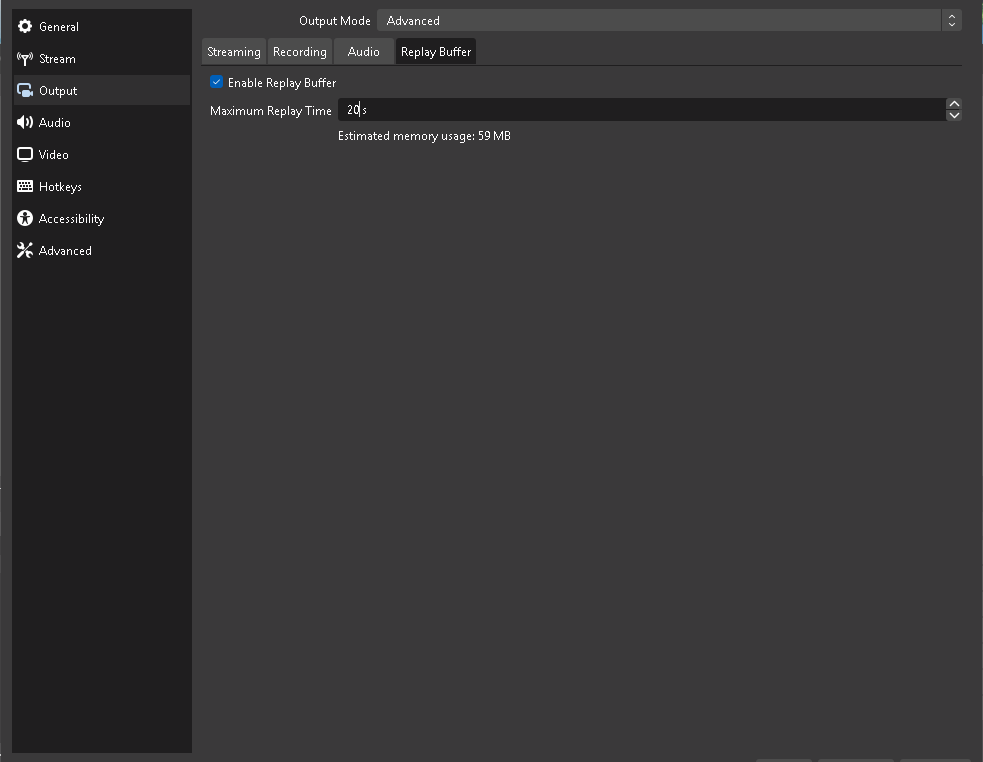Screen dimensions: 983x762
Task: Open Video label in sidebar
Action: click(x=53, y=154)
